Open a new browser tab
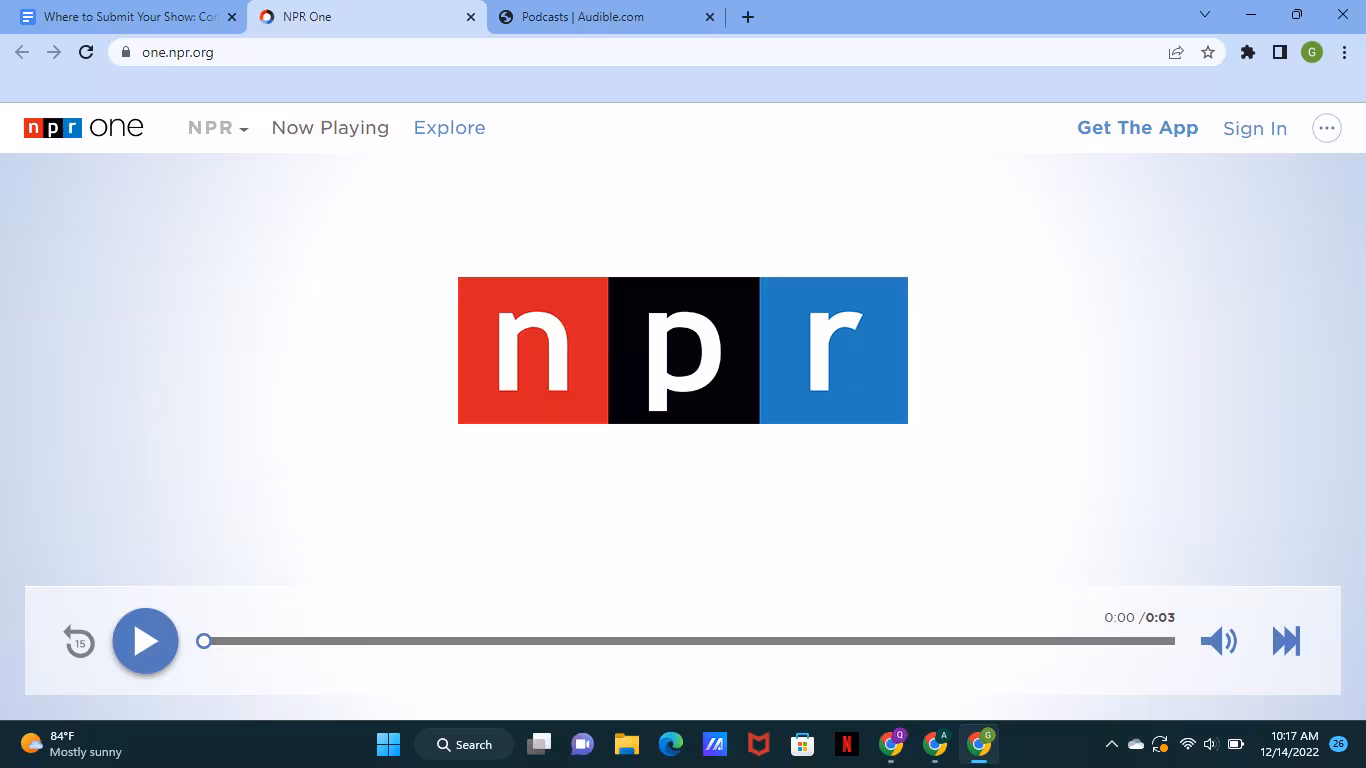 [x=748, y=17]
